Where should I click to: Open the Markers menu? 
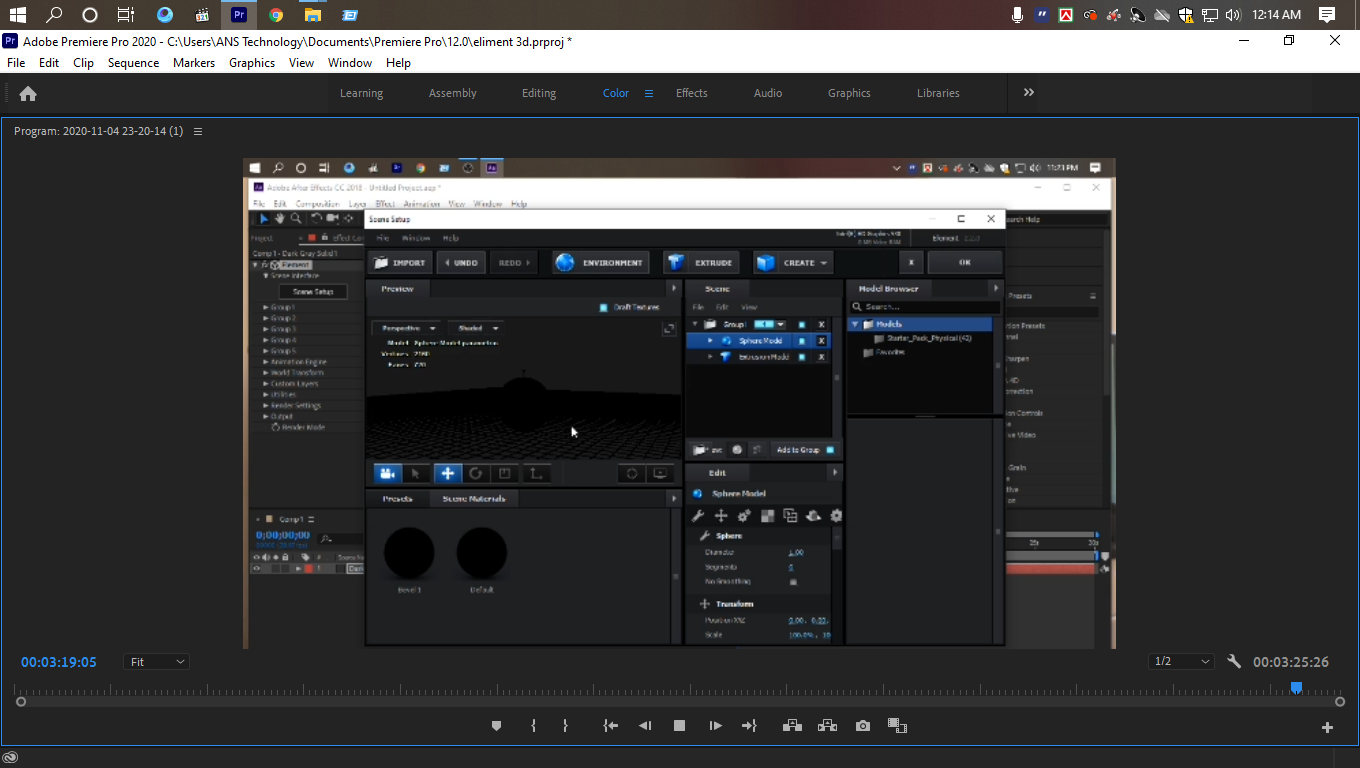coord(194,62)
